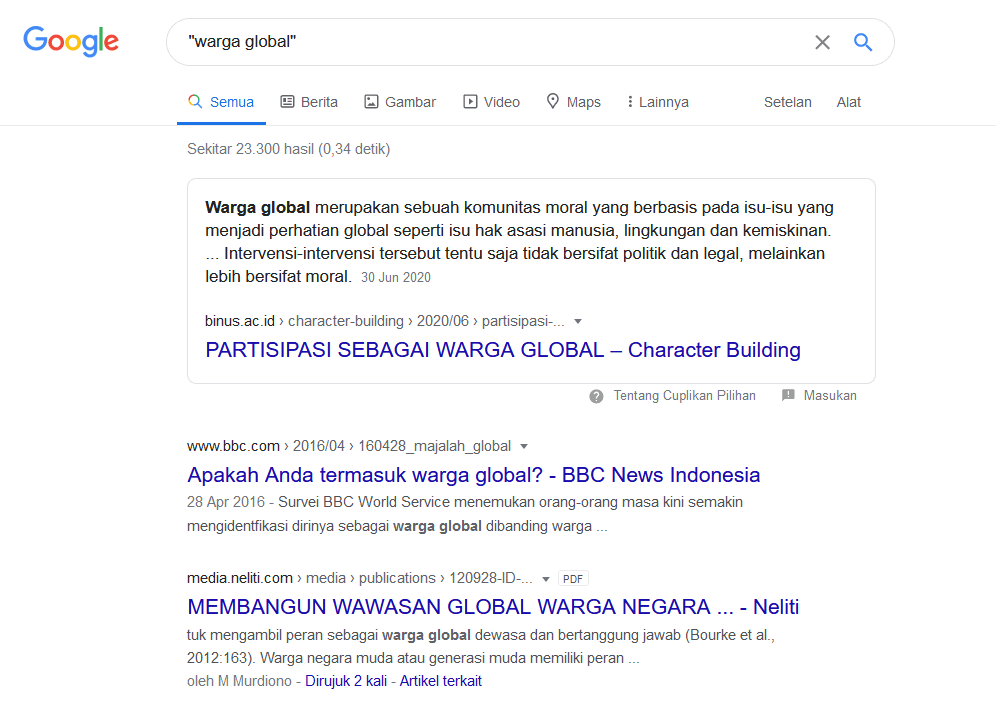Click the result count "Sekitar 23.300 hasil"
996x707 pixels.
coord(251,149)
